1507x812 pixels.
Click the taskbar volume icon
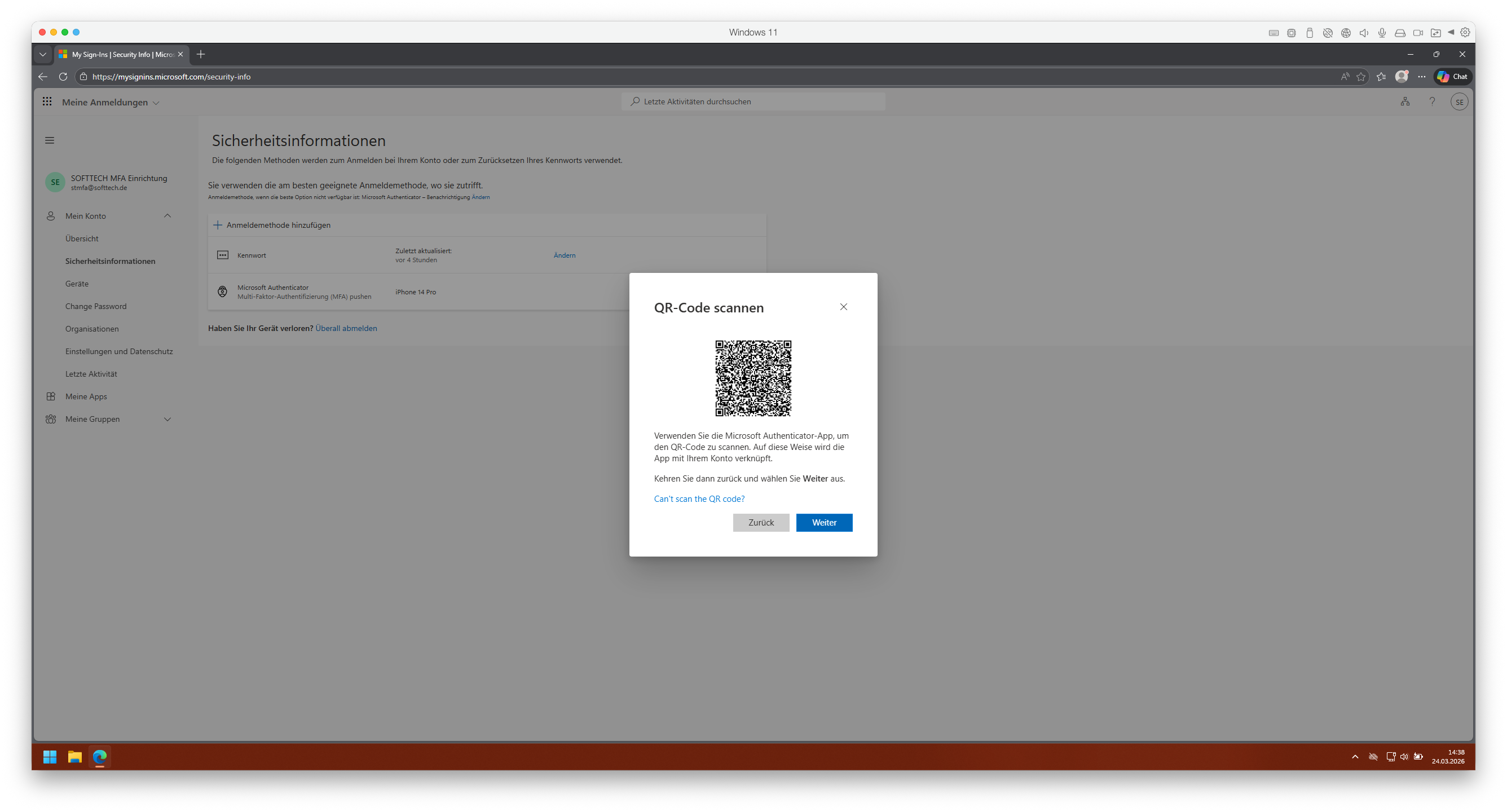(1404, 756)
